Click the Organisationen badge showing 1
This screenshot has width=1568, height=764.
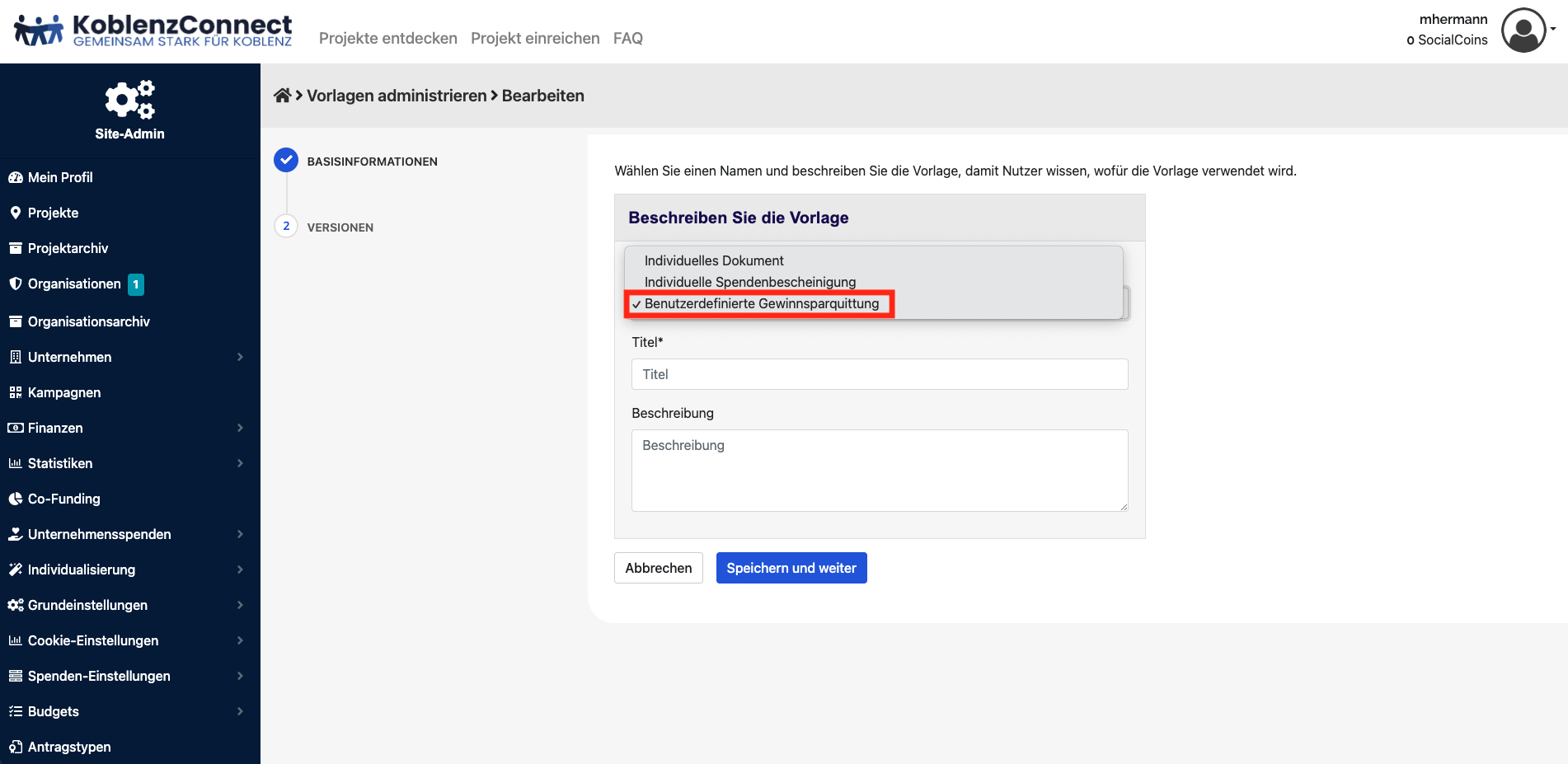(136, 284)
